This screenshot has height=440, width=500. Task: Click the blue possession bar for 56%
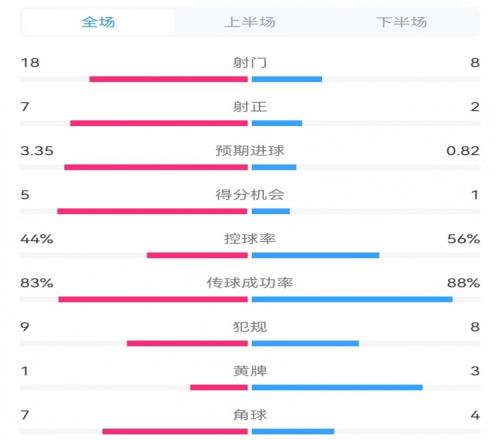click(316, 255)
